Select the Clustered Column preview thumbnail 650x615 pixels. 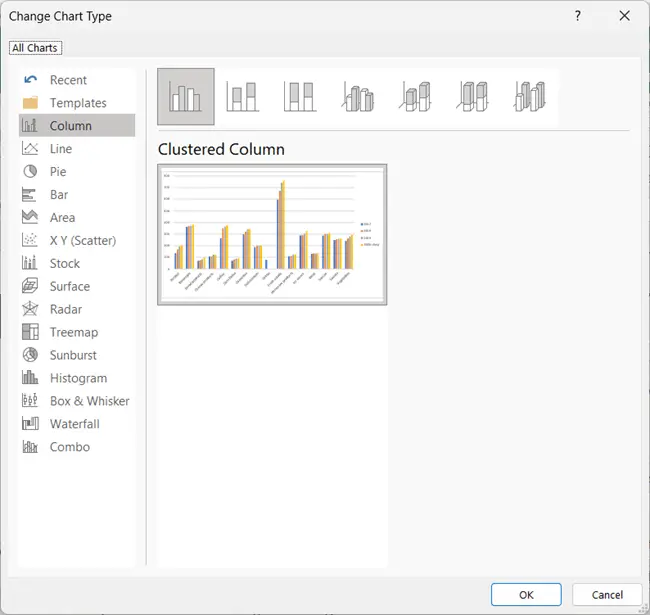click(x=272, y=235)
